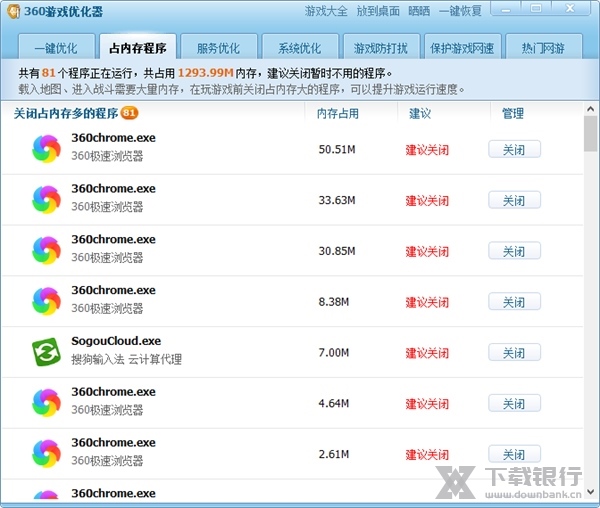Click the orange 81 count badge
Image resolution: width=600 pixels, height=508 pixels.
pos(129,113)
